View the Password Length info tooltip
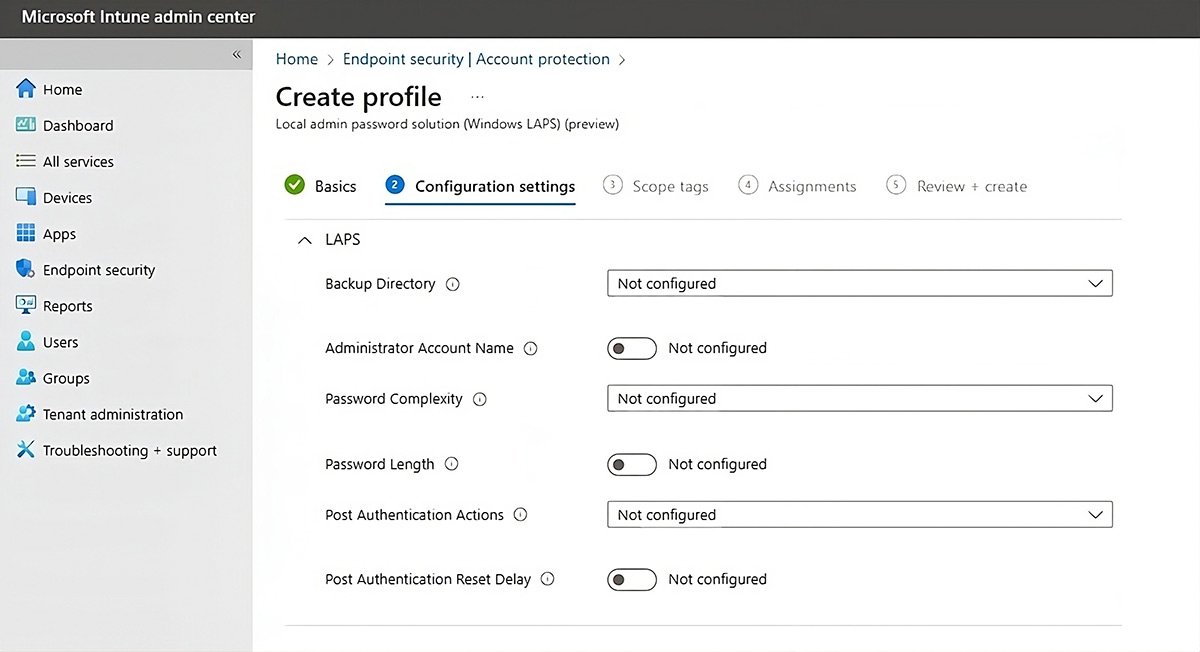The height and width of the screenshot is (652, 1200). coord(451,463)
